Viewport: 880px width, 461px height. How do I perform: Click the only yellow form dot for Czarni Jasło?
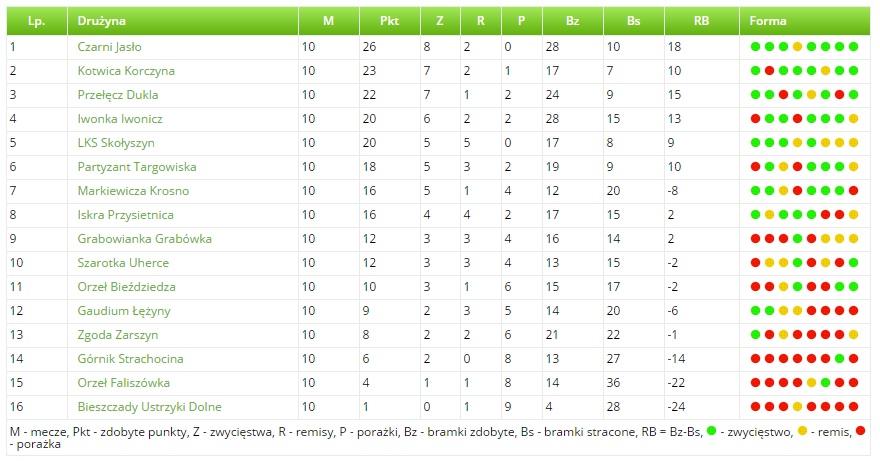coord(797,47)
